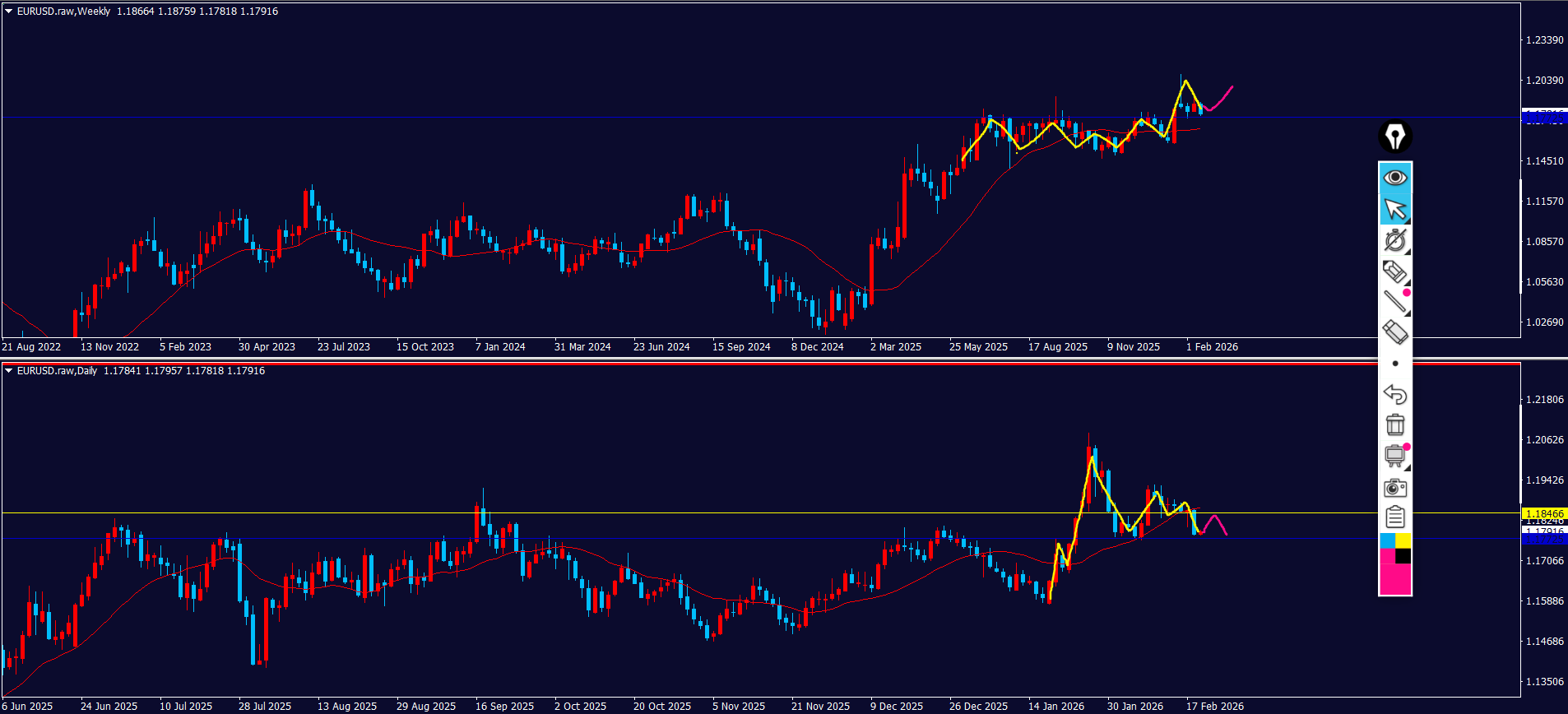Expand the EURUSD Daily chart title arrow
Screen dimensions: 1568x714
[x=9, y=371]
